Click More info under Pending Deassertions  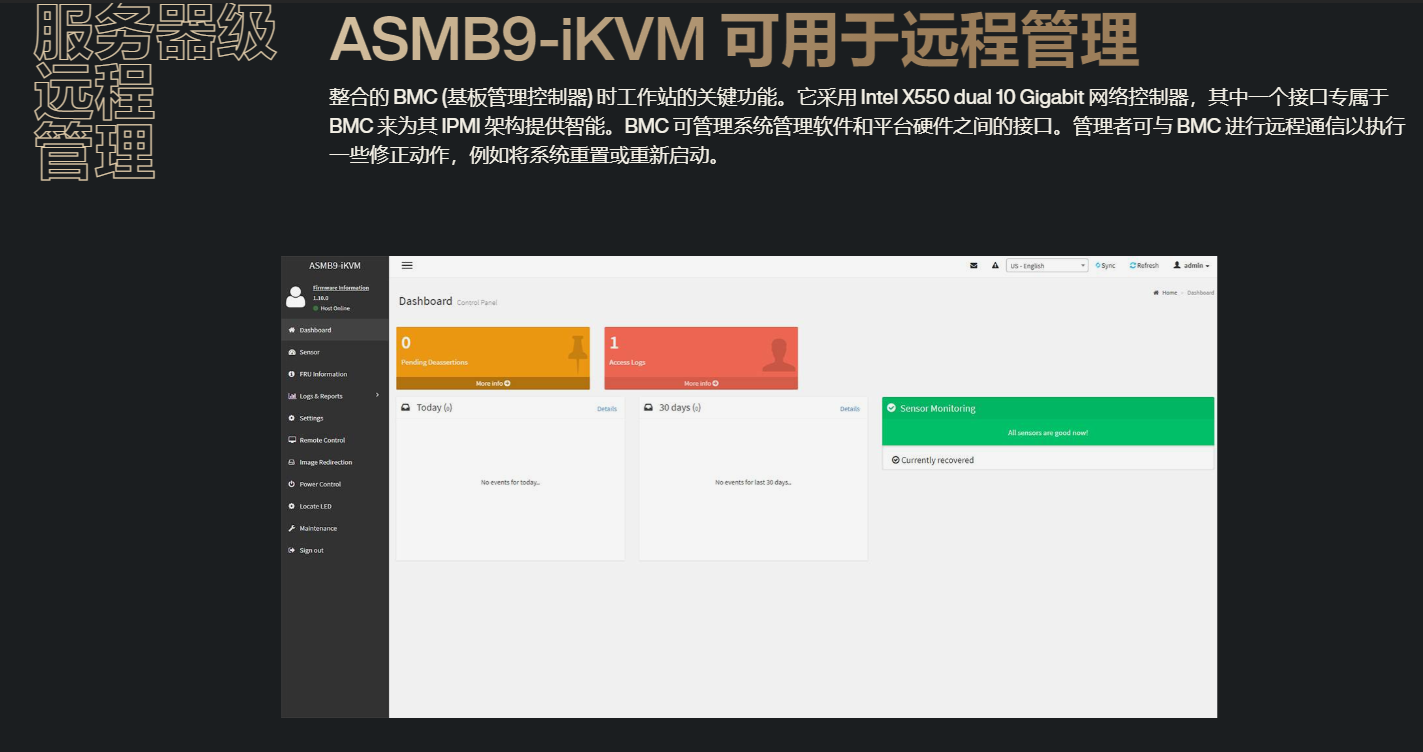click(x=492, y=383)
